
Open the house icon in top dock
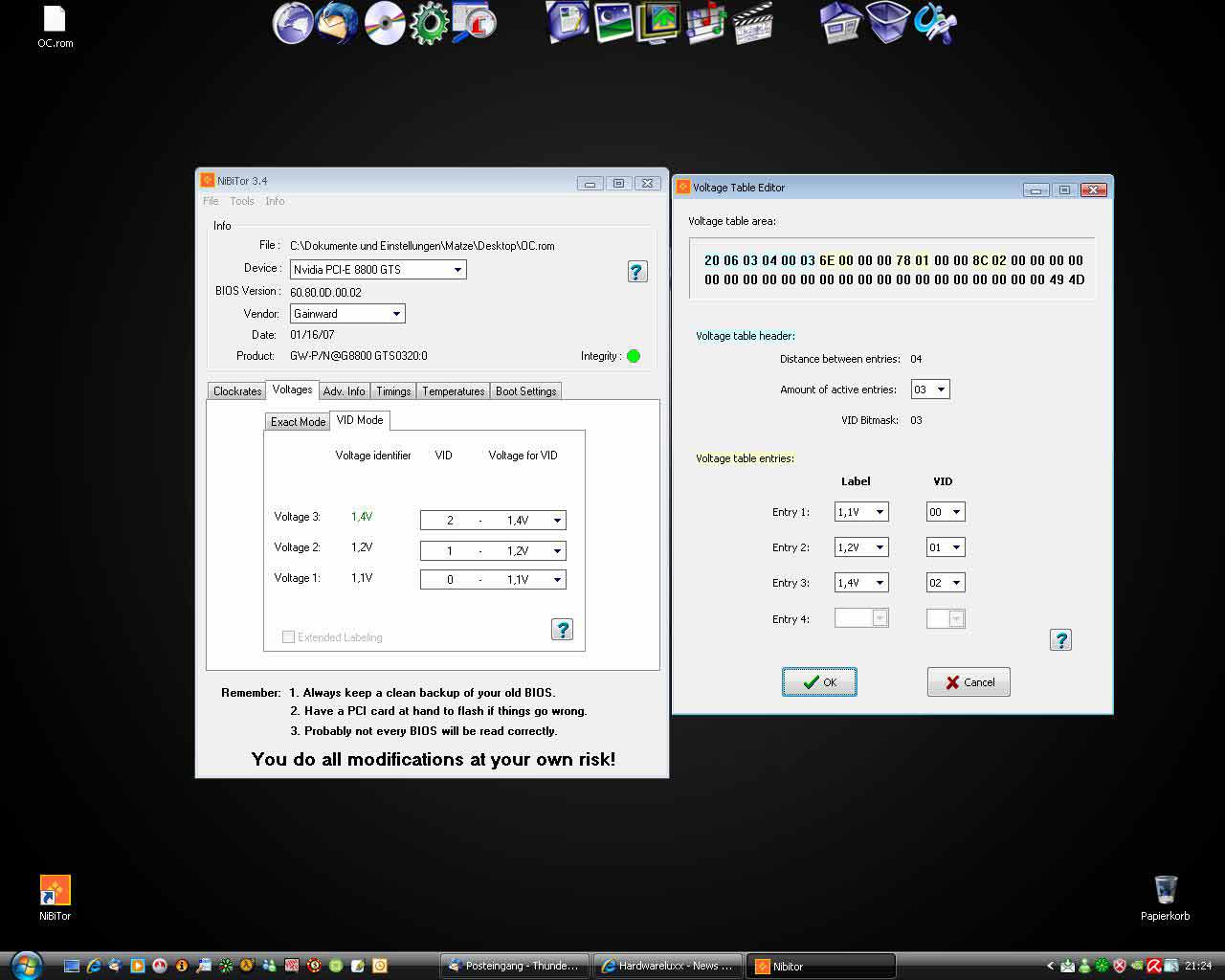click(841, 23)
